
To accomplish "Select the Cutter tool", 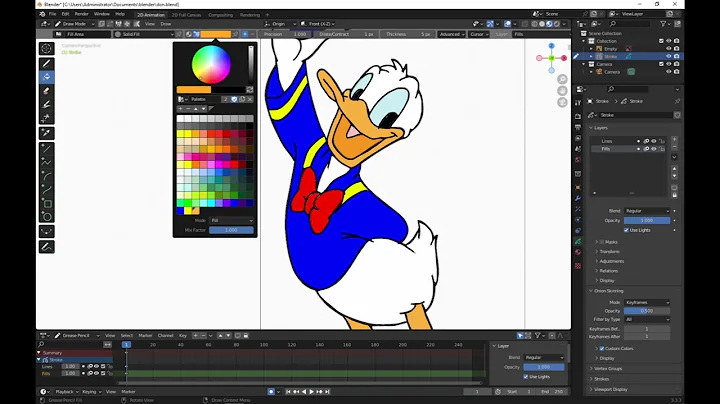I will pos(46,118).
